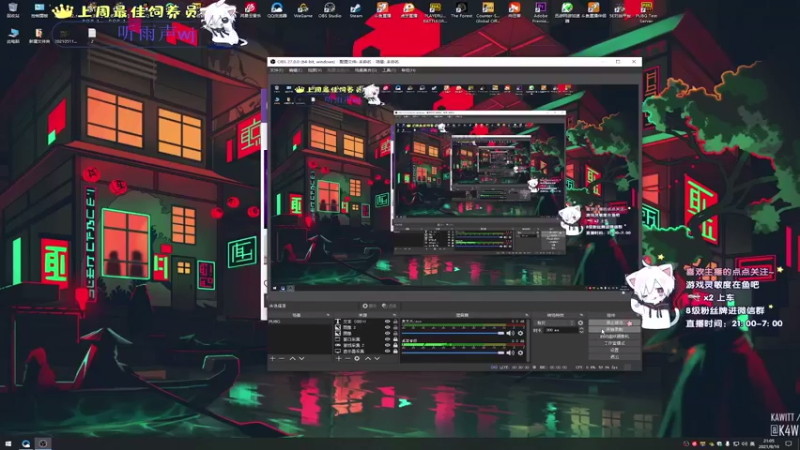Open source properties gear below sources list

pyautogui.click(x=357, y=359)
